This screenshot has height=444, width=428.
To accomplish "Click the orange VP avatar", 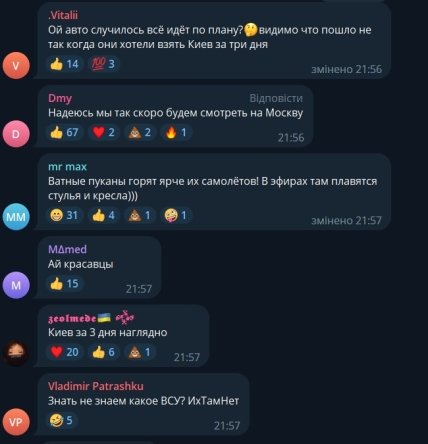I will [x=16, y=422].
